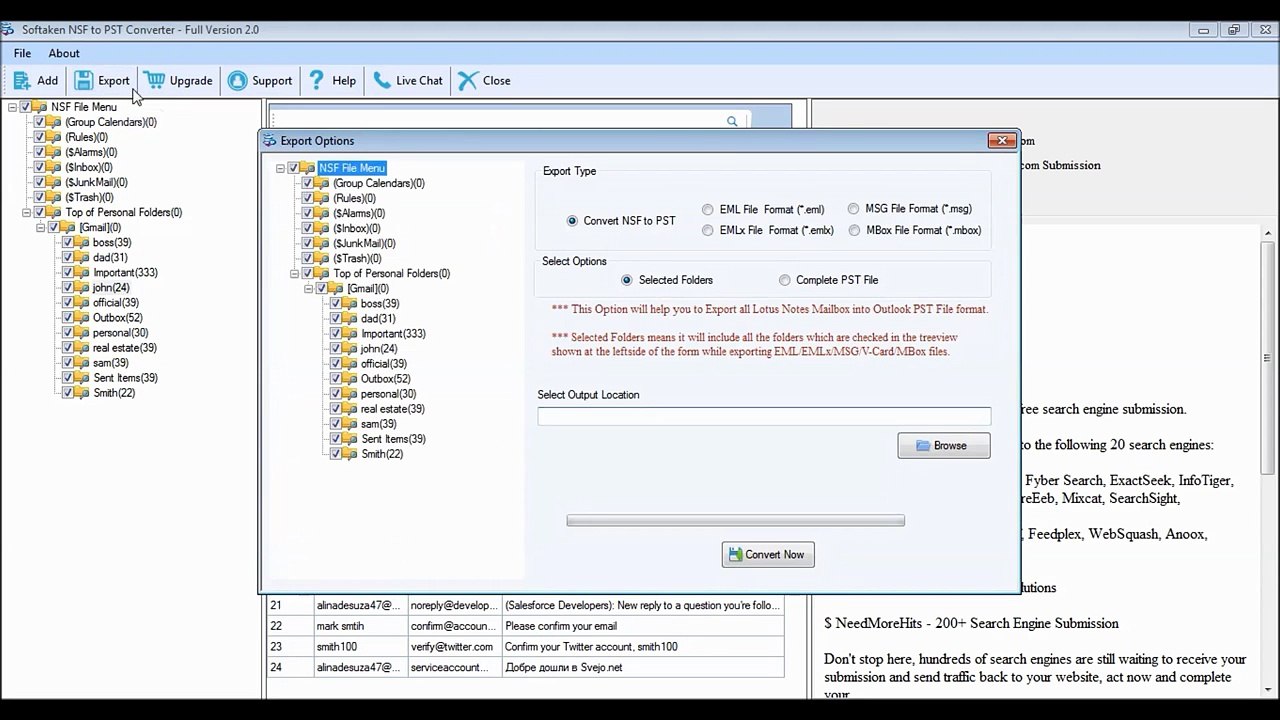
Task: Click the Close X toolbar icon
Action: click(x=468, y=81)
